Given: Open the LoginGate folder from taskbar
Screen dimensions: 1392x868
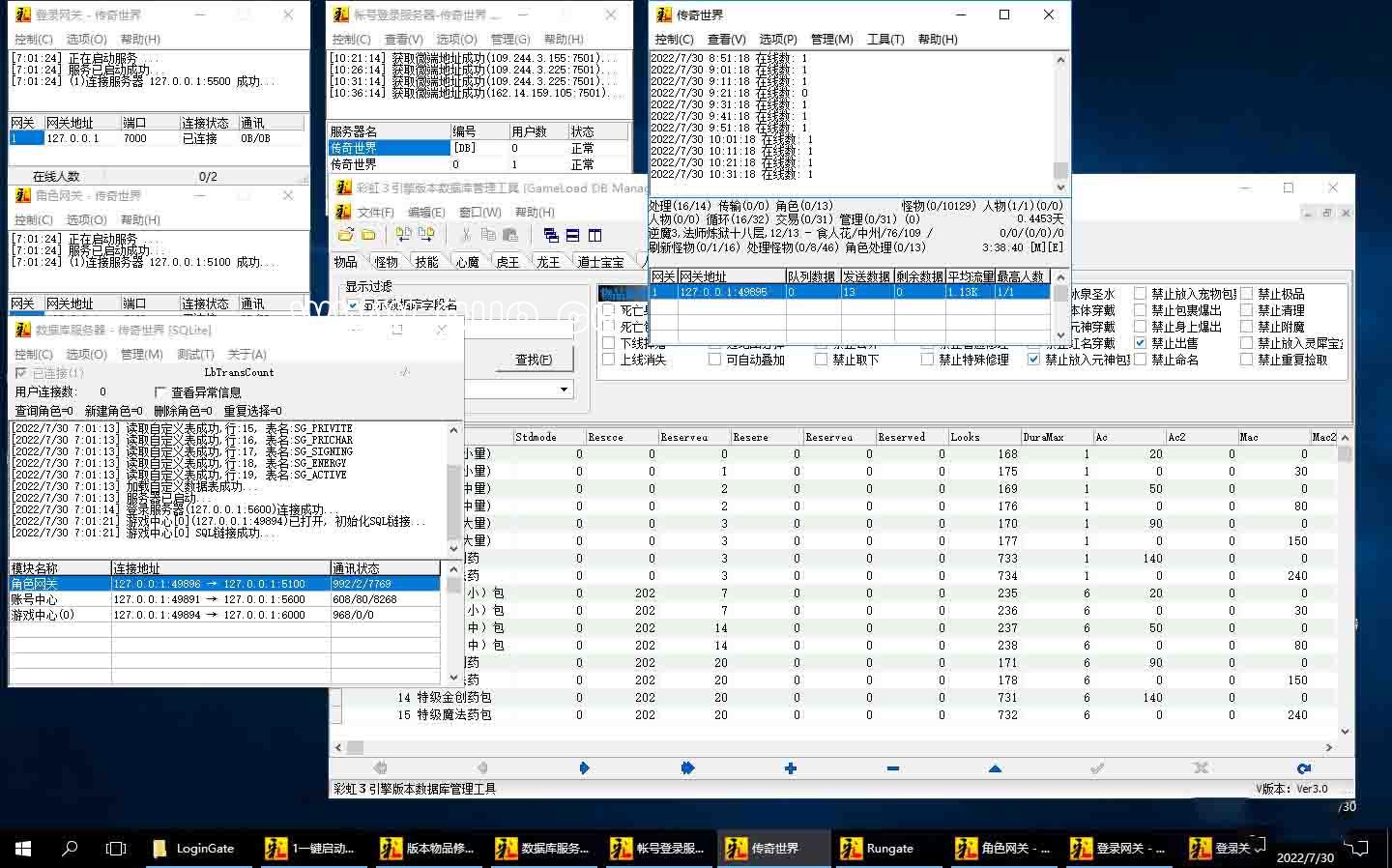Looking at the screenshot, I should 194,849.
